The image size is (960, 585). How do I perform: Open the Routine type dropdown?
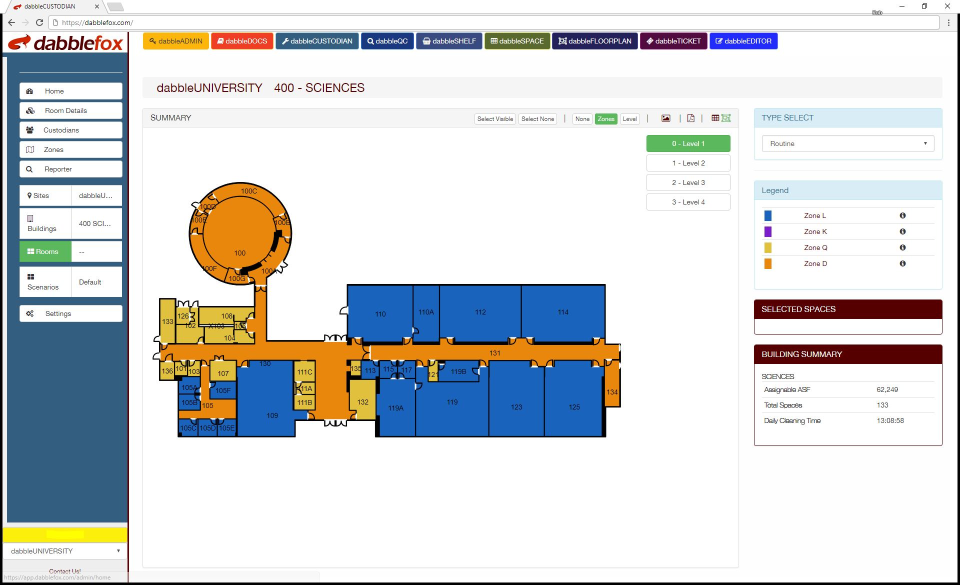coord(846,143)
